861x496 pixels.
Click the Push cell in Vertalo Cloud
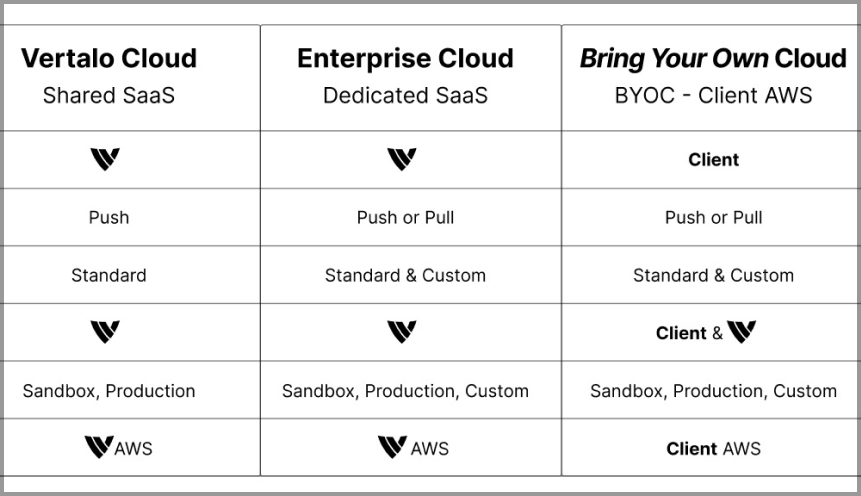point(109,218)
